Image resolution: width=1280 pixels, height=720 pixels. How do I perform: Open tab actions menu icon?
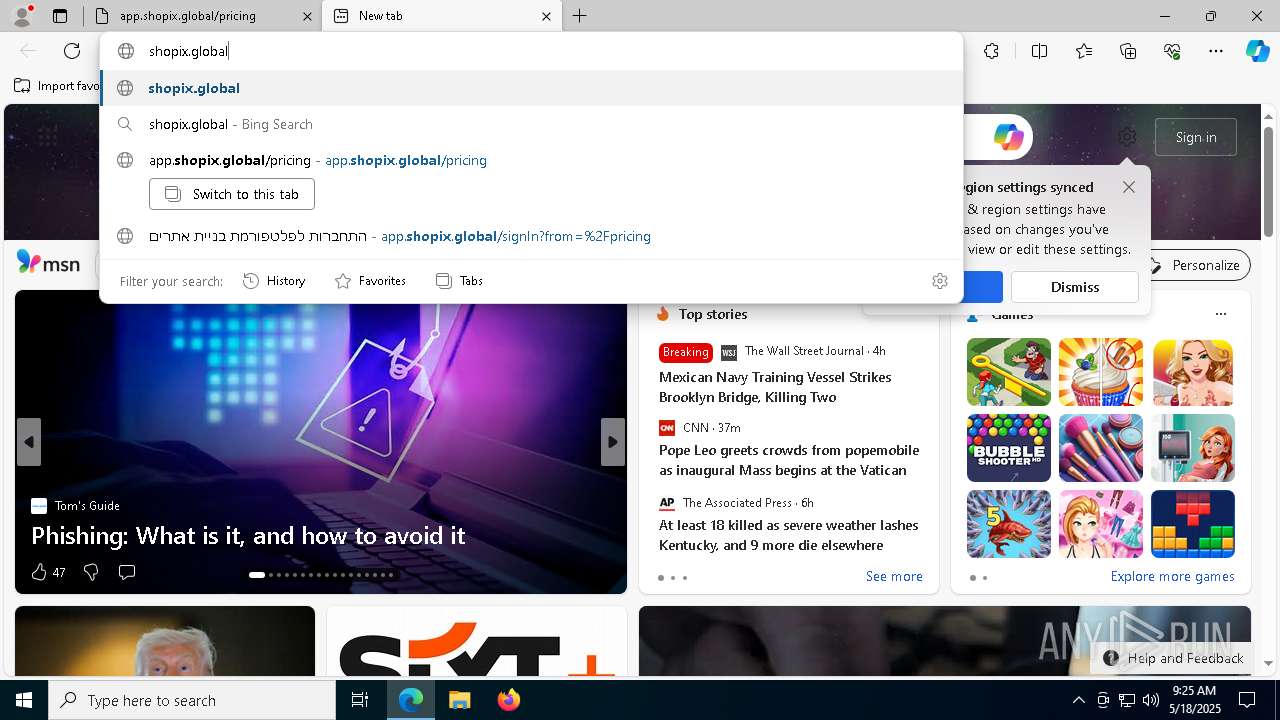click(60, 16)
